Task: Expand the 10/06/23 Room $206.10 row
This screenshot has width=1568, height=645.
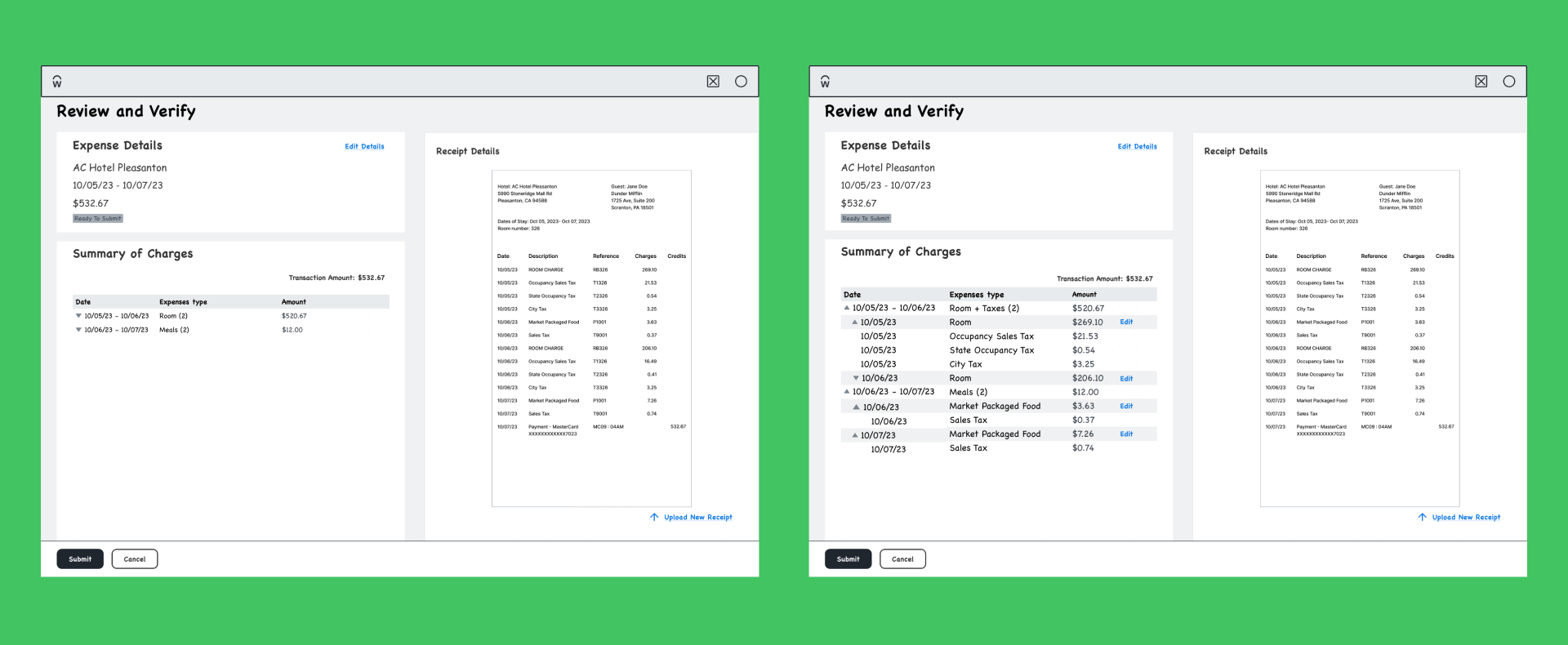Action: pyautogui.click(x=856, y=378)
